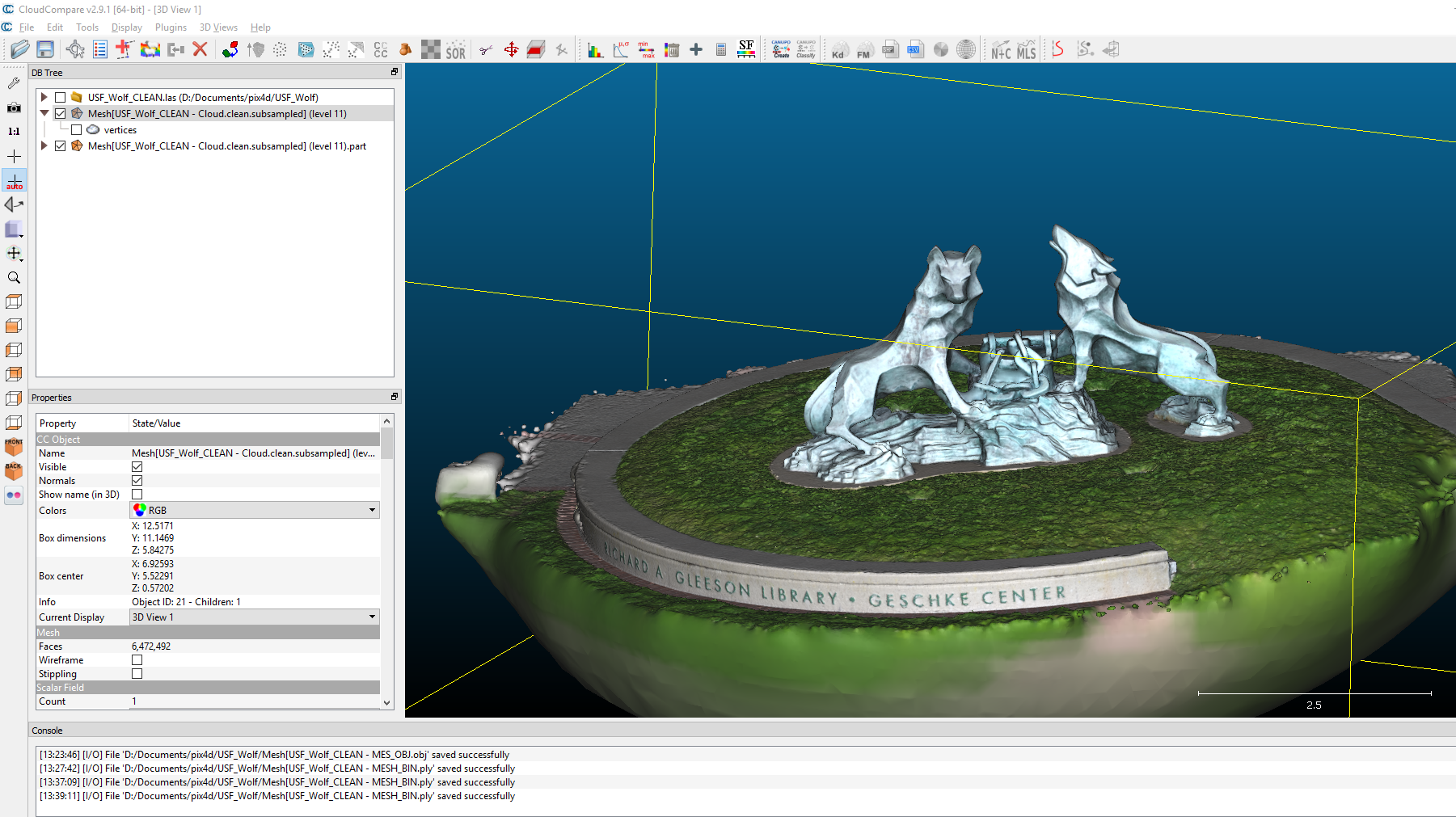Image resolution: width=1456 pixels, height=817 pixels.
Task: Click the Open file folder icon
Action: 19,49
